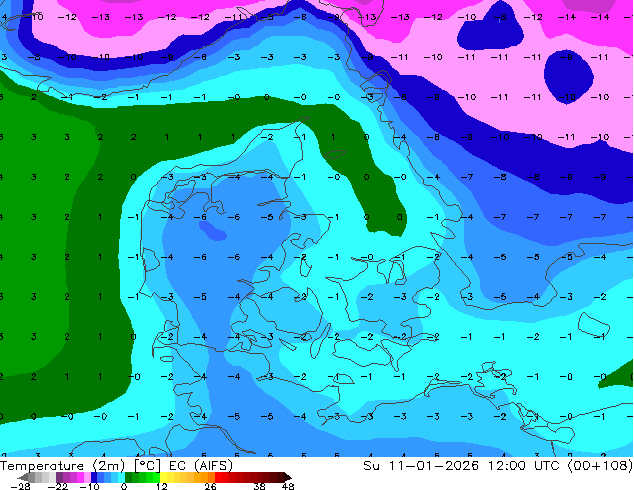Click the '-28' legend label
Image resolution: width=634 pixels, height=490 pixels.
click(20, 486)
